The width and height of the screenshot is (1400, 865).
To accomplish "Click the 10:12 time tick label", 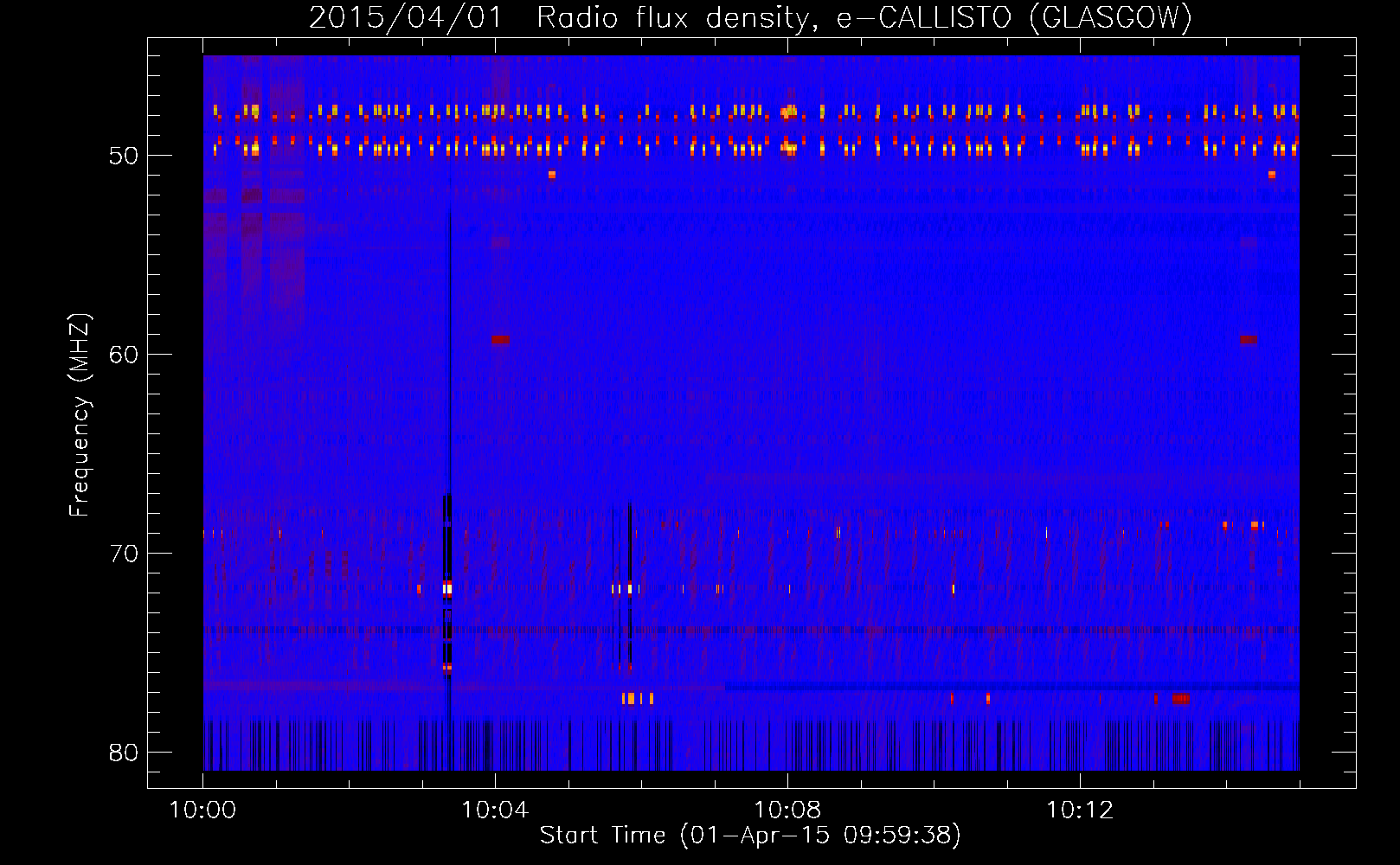I will click(x=1080, y=811).
